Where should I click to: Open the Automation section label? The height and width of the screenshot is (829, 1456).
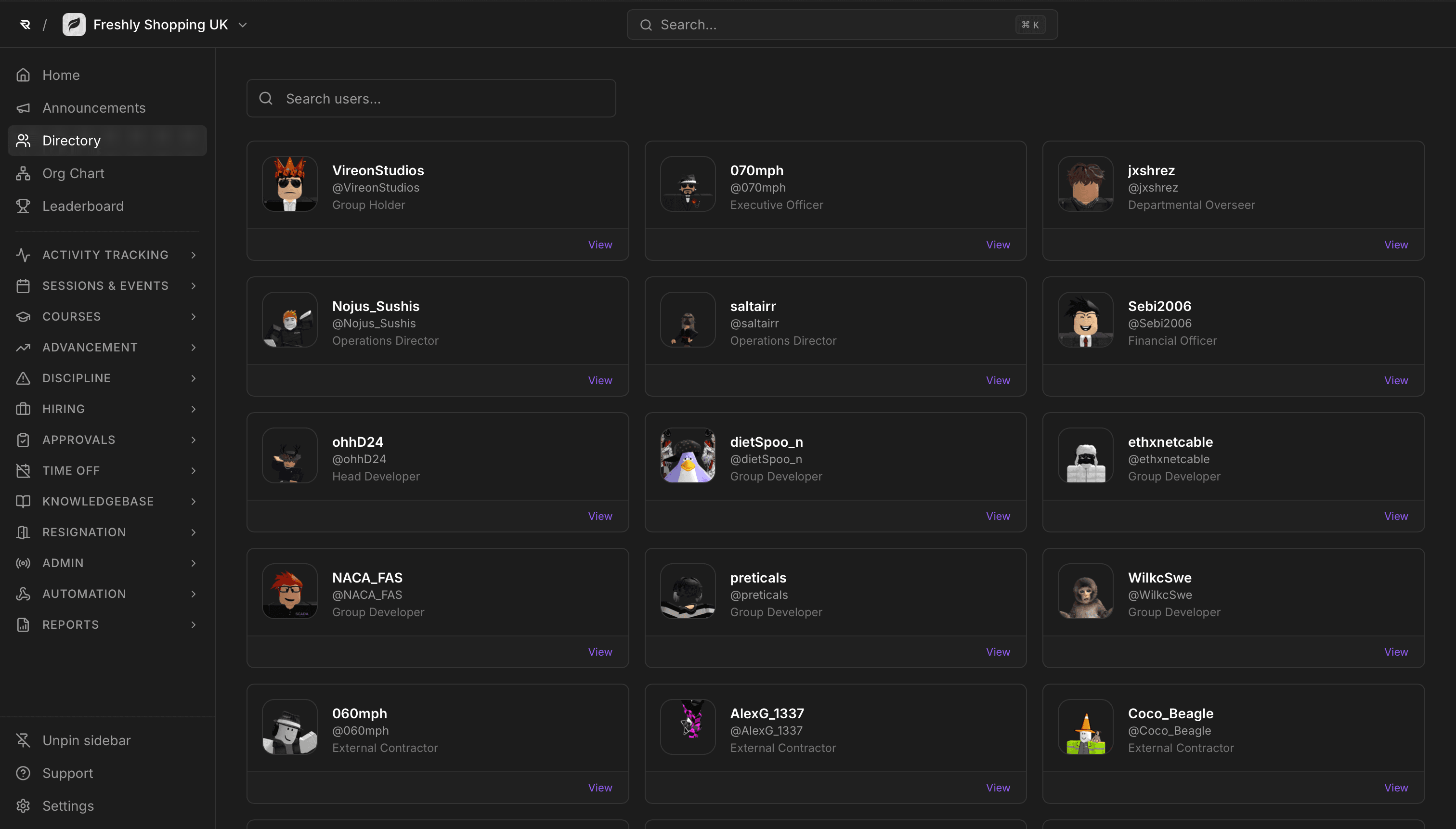point(84,594)
